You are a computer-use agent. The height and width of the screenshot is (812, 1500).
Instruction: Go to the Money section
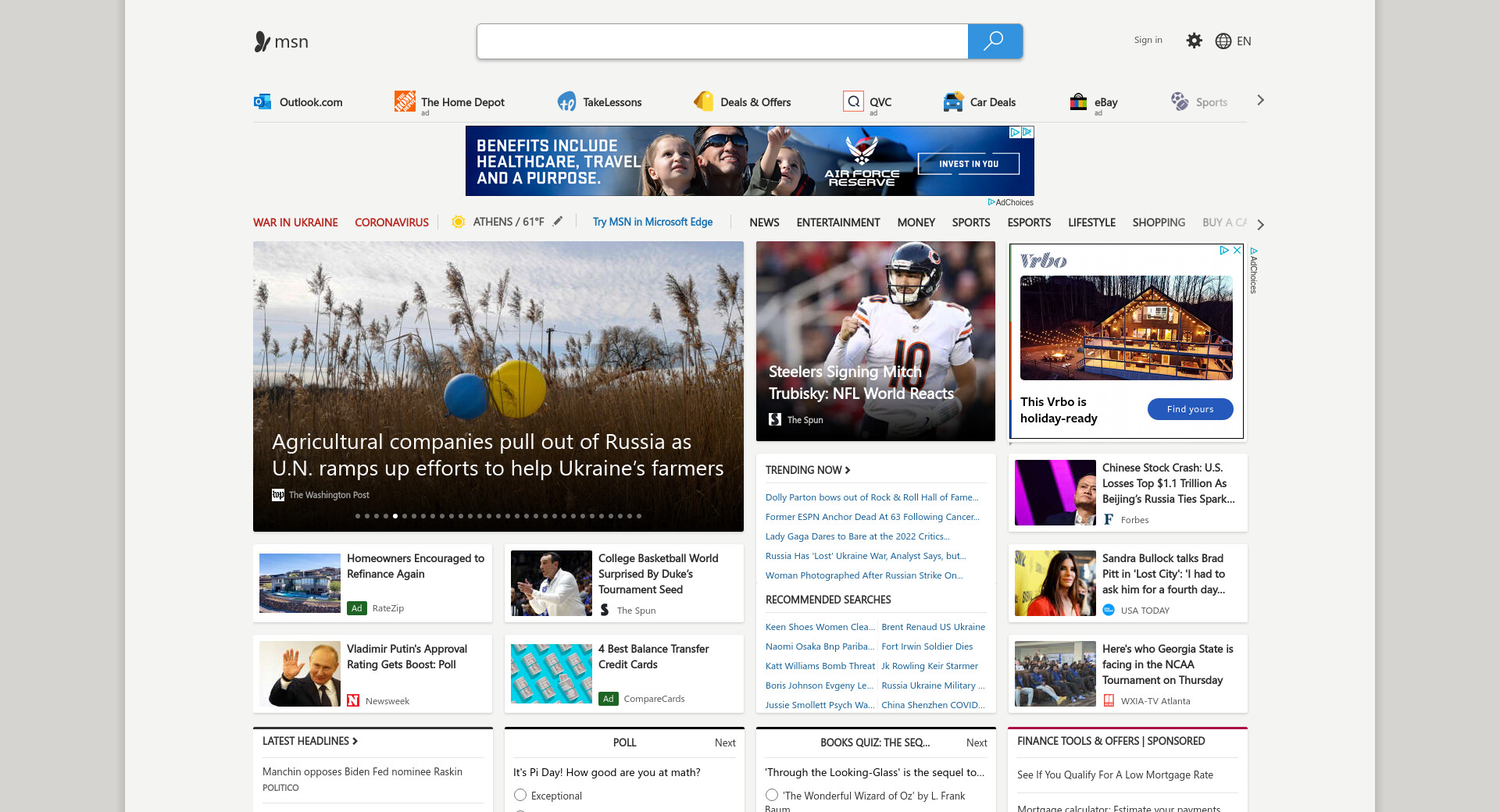pyautogui.click(x=916, y=223)
